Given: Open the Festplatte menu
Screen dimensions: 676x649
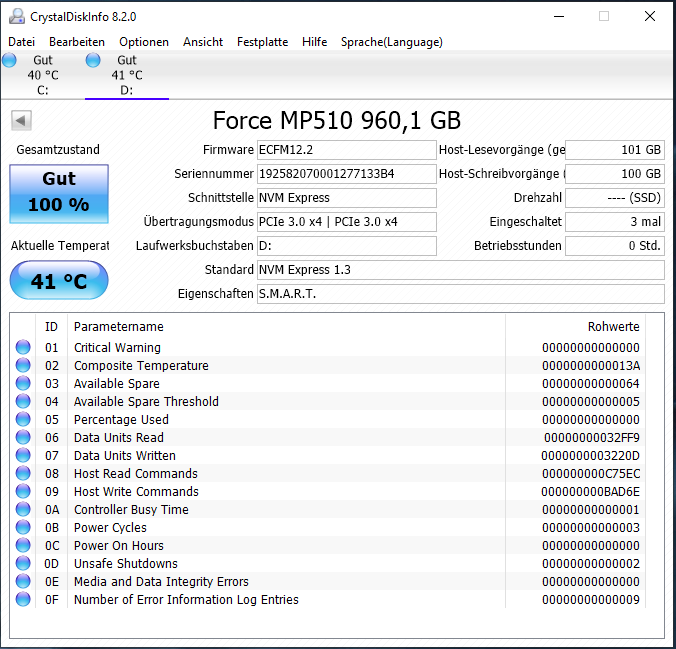Looking at the screenshot, I should tap(262, 42).
